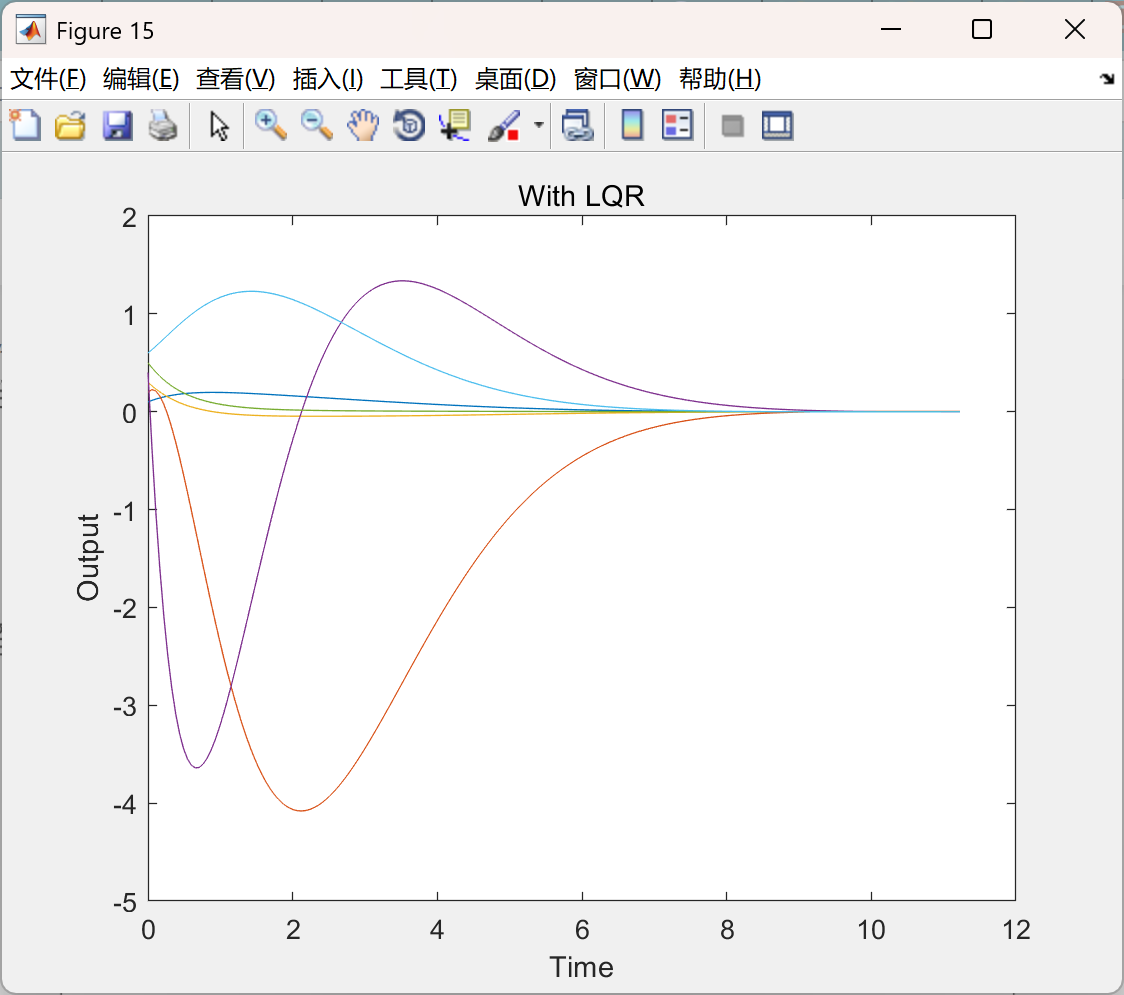Insert a colorbar using the toolbar icon

[x=632, y=125]
